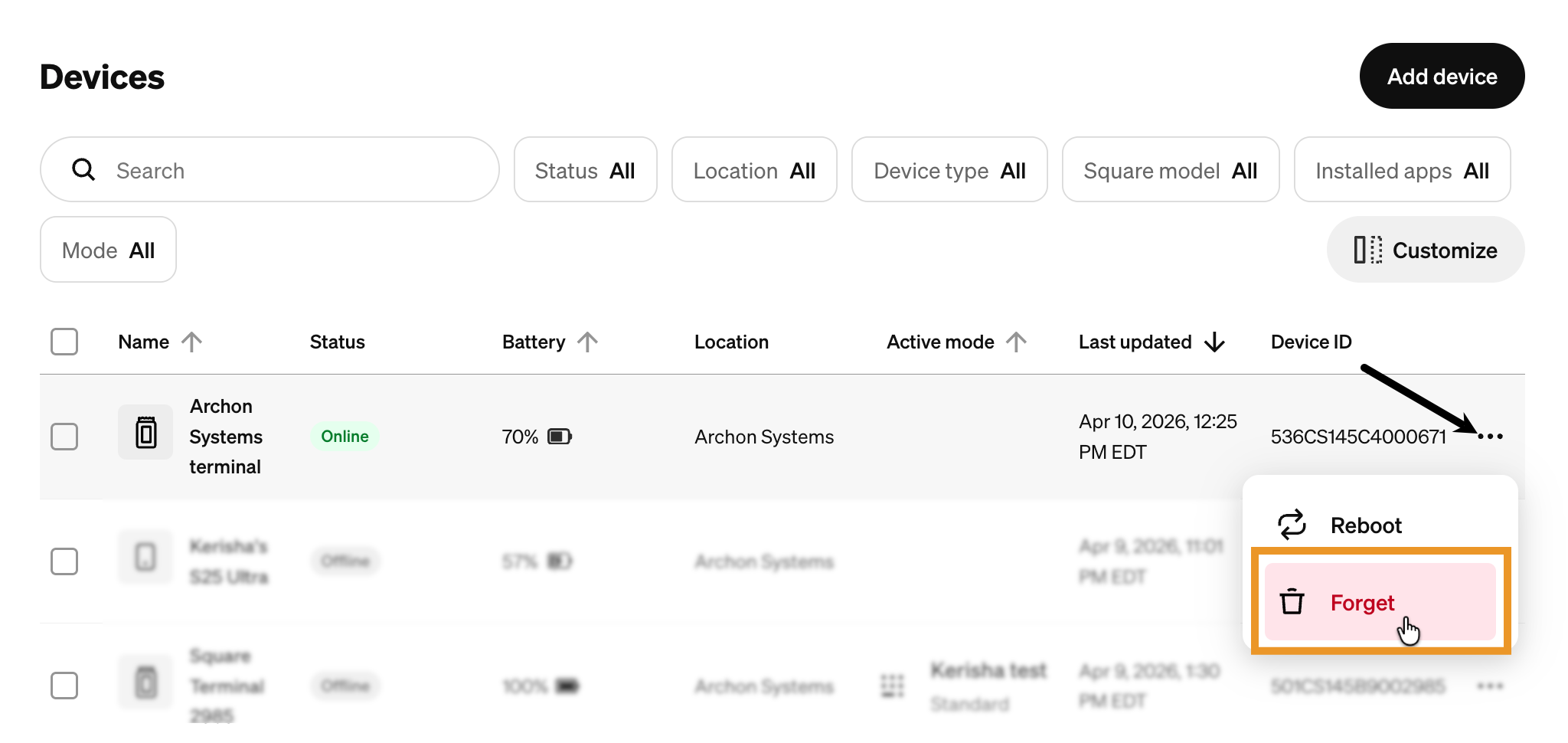Click the Reboot cycle arrows icon
This screenshot has width=1568, height=743.
coord(1292,525)
